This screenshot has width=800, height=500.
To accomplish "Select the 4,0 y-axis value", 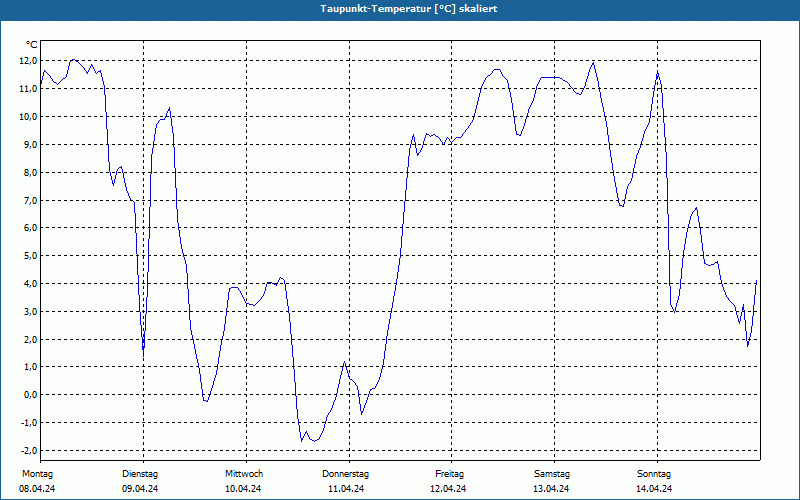I will pos(30,284).
